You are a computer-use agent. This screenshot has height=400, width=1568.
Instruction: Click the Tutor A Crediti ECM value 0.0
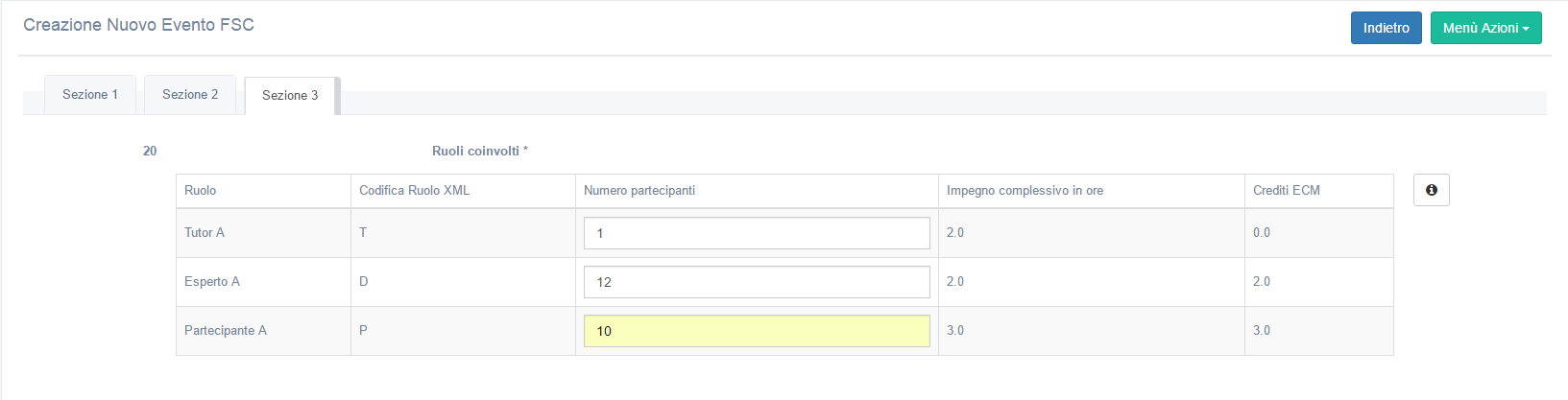pyautogui.click(x=1262, y=233)
